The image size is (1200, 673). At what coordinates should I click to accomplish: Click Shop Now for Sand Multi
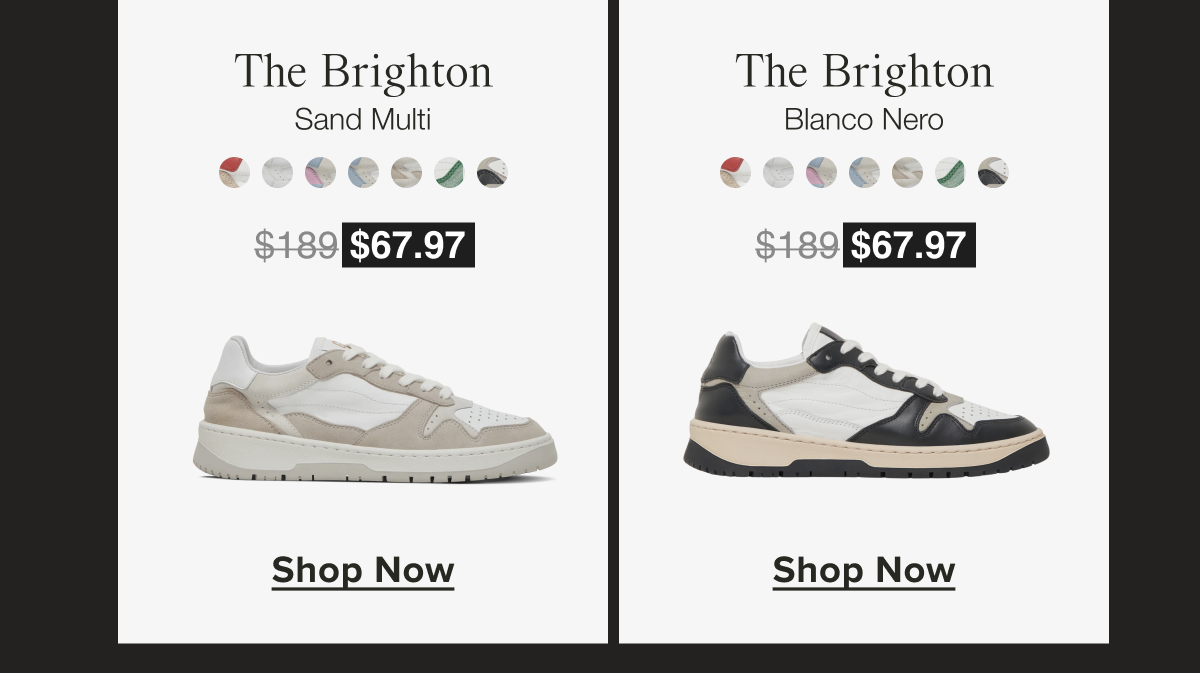click(x=363, y=570)
